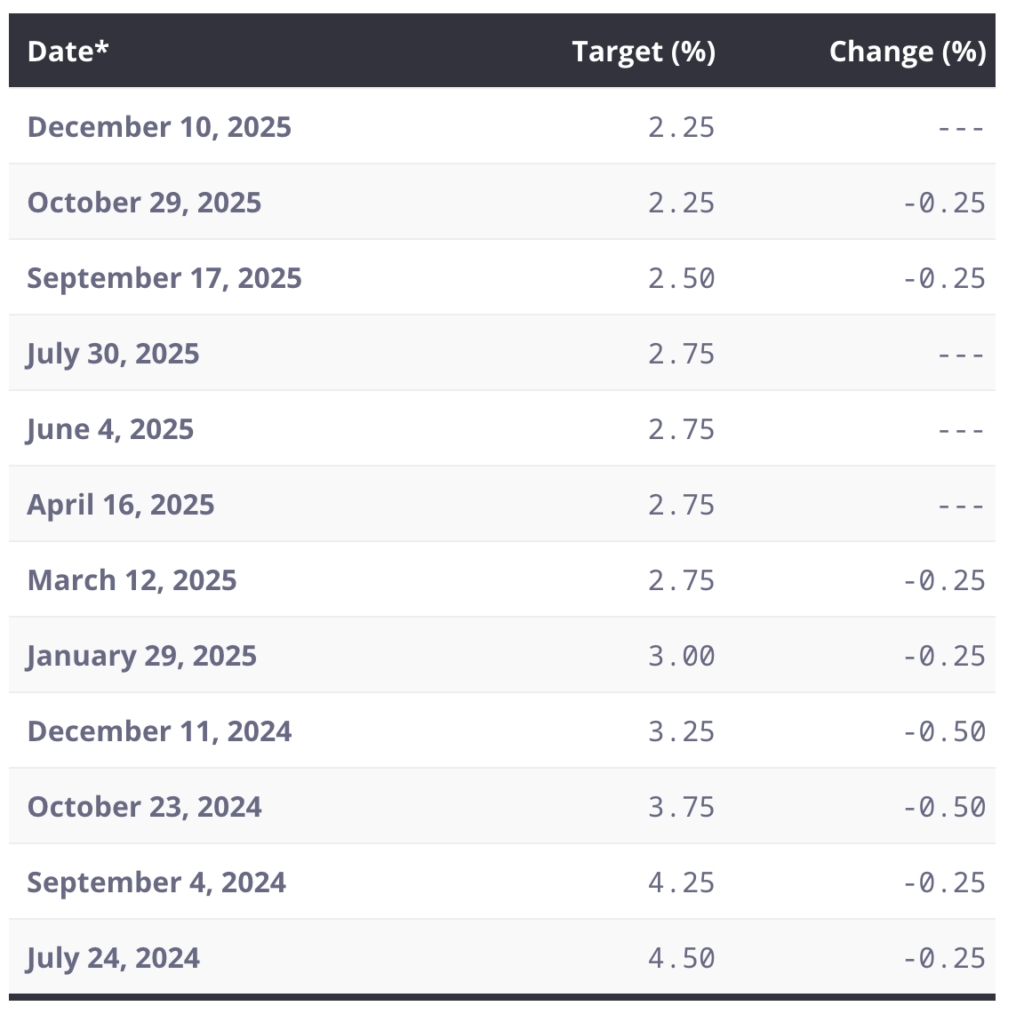Click the Change (%) column header
Image resolution: width=1024 pixels, height=1022 pixels.
907,52
